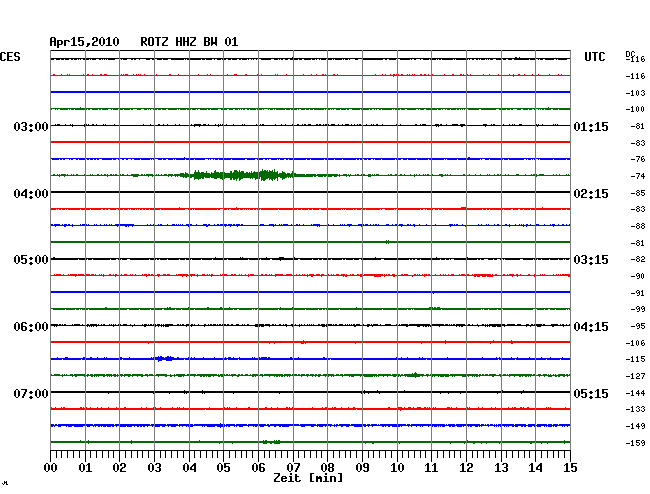
Task: Select the DC offset value -159
Action: click(x=635, y=443)
